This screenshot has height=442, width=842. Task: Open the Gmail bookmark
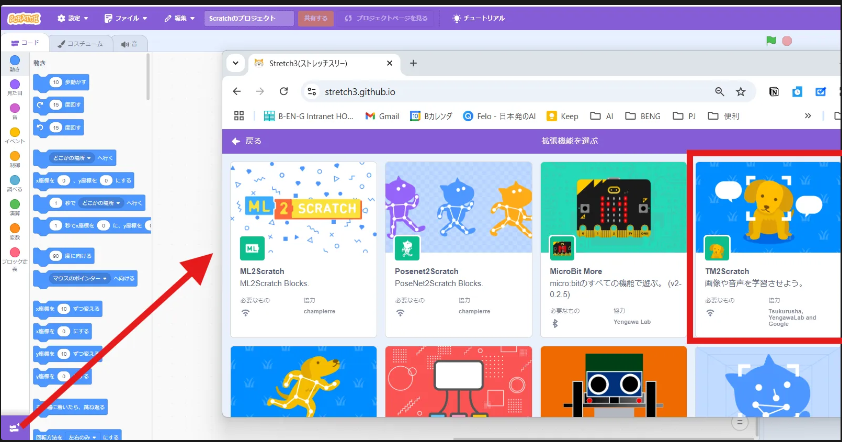point(382,116)
